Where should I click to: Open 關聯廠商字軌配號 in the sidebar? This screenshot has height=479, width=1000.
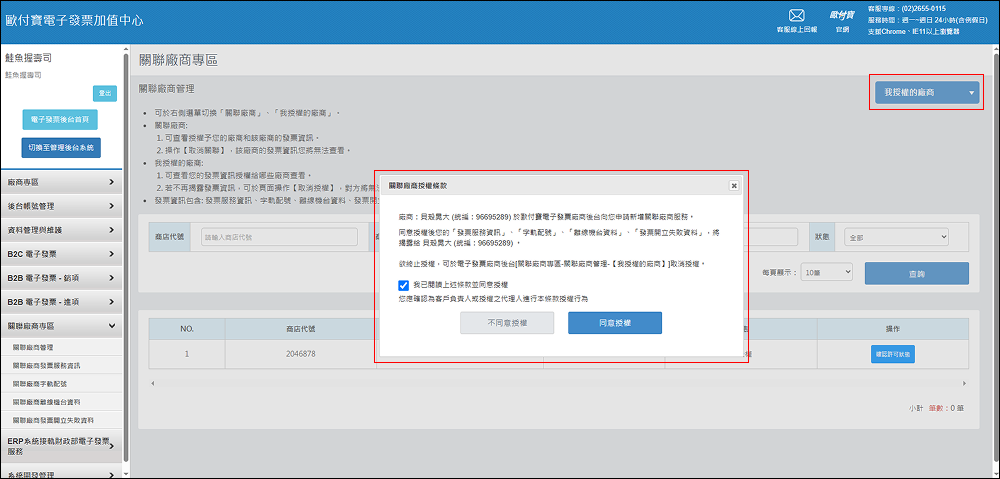click(x=40, y=383)
